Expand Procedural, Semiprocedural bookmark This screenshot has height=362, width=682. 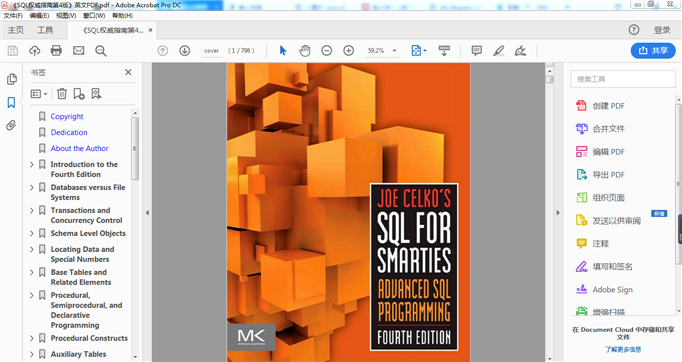pyautogui.click(x=31, y=295)
